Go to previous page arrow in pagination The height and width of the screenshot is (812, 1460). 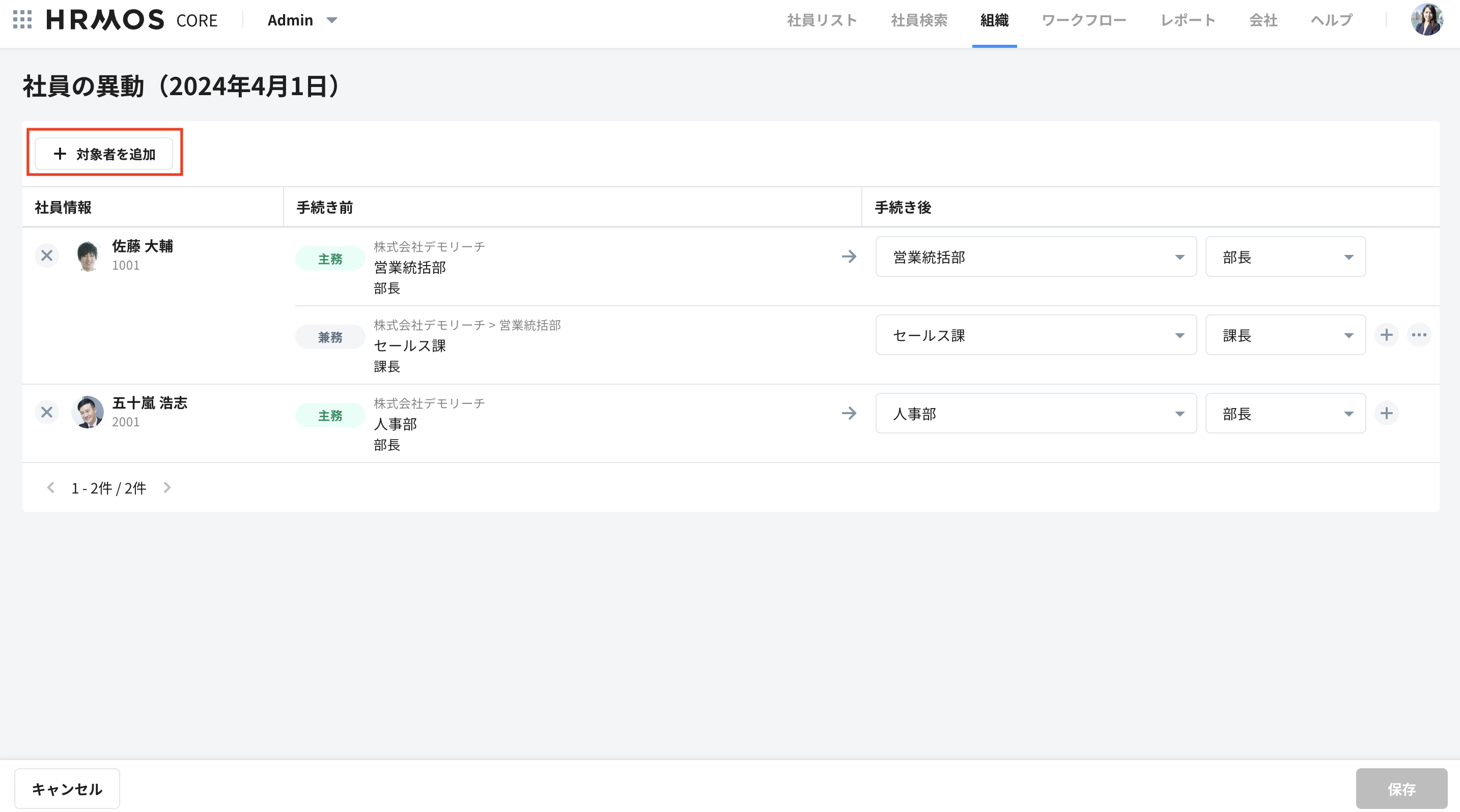tap(50, 487)
